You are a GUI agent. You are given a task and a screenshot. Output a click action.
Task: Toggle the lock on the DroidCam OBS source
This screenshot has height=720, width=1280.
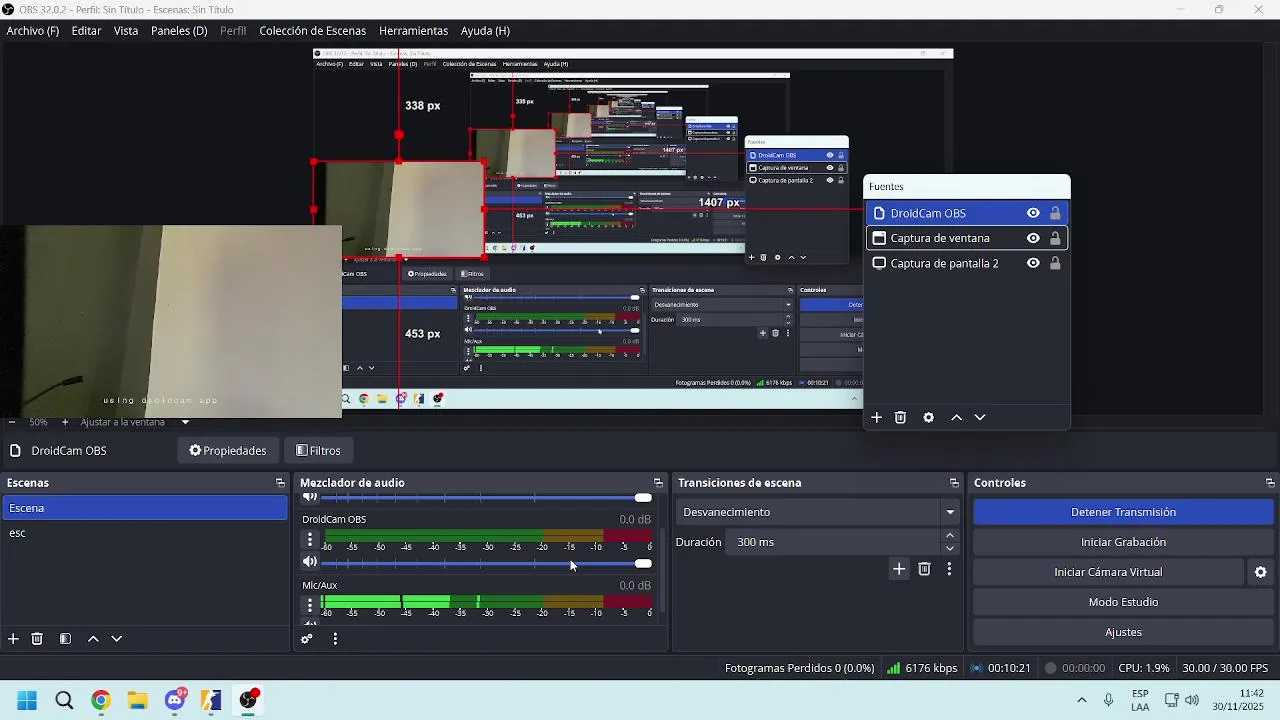[x=1055, y=213]
